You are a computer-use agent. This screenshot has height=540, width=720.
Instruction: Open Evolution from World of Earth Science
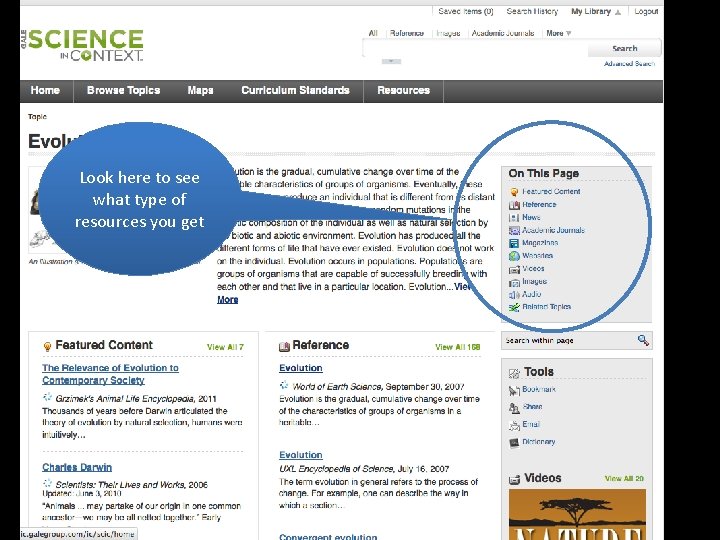tap(301, 368)
